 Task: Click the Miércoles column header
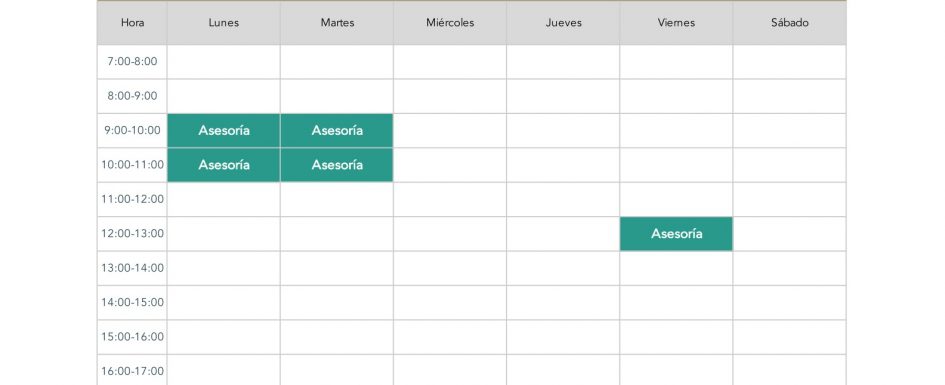tap(450, 23)
